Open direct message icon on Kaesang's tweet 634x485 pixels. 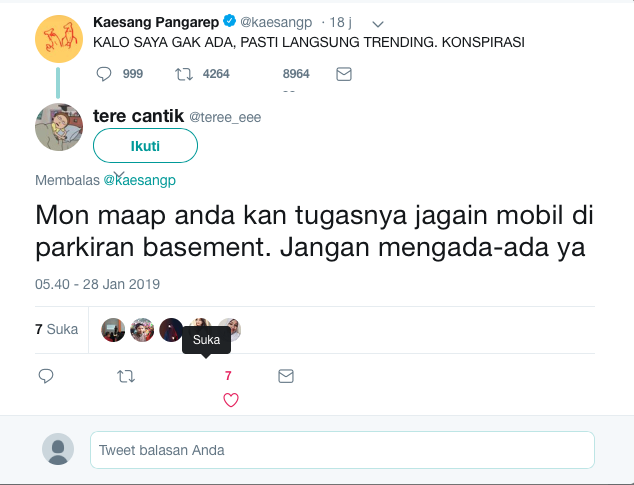(344, 74)
